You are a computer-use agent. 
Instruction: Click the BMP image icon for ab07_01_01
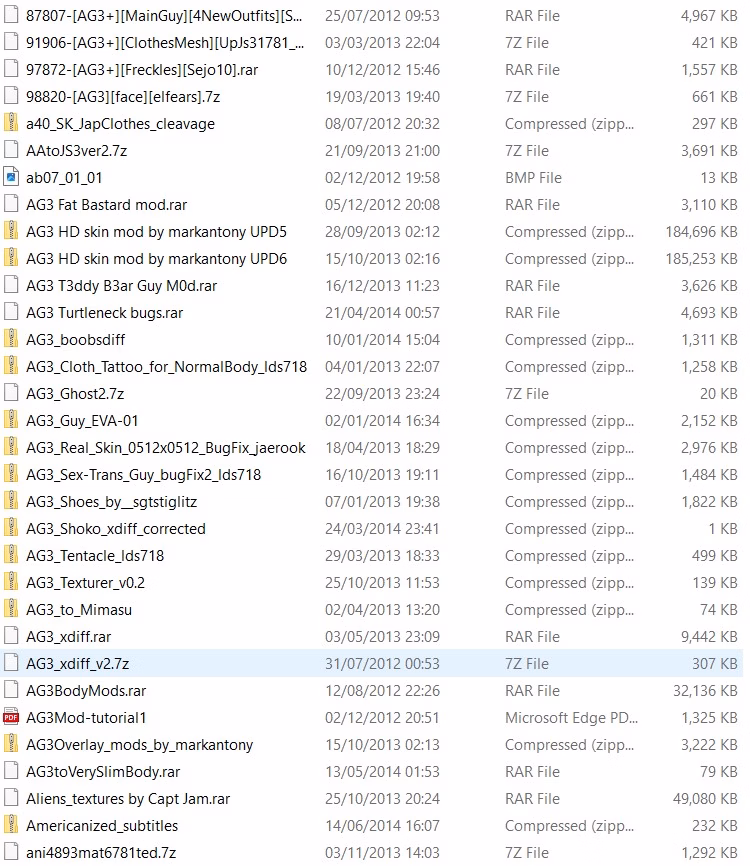[12, 178]
